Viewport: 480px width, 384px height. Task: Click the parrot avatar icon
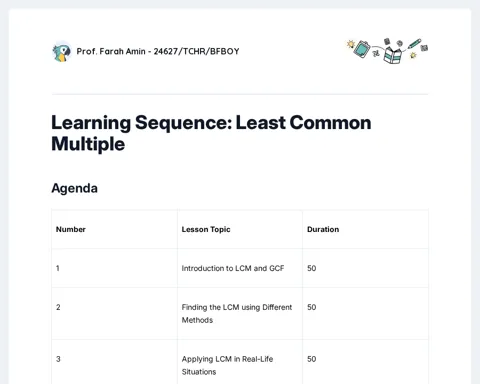pyautogui.click(x=62, y=52)
